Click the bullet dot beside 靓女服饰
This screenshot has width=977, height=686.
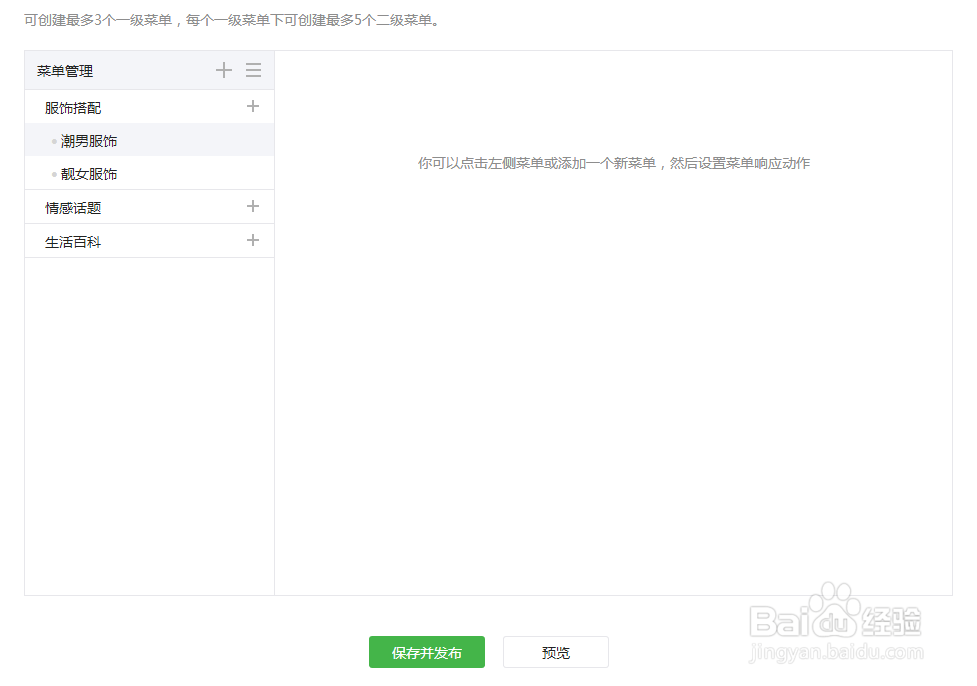click(52, 174)
